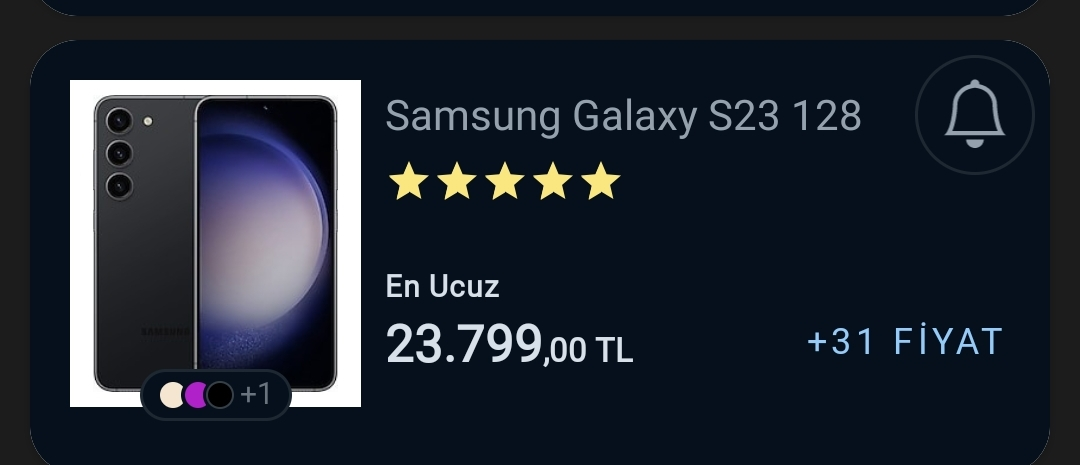Click the En Ucuz label

click(x=442, y=287)
